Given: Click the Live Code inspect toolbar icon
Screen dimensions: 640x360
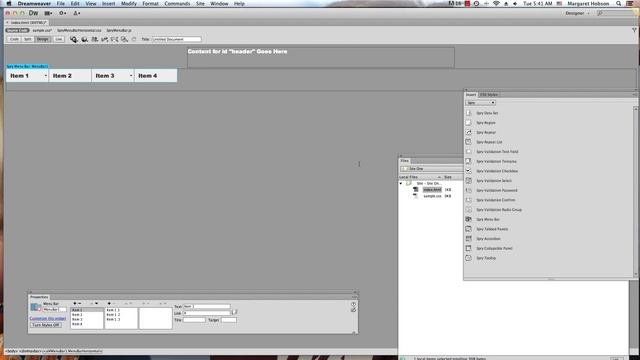Looking at the screenshot, I should pyautogui.click(x=74, y=39).
